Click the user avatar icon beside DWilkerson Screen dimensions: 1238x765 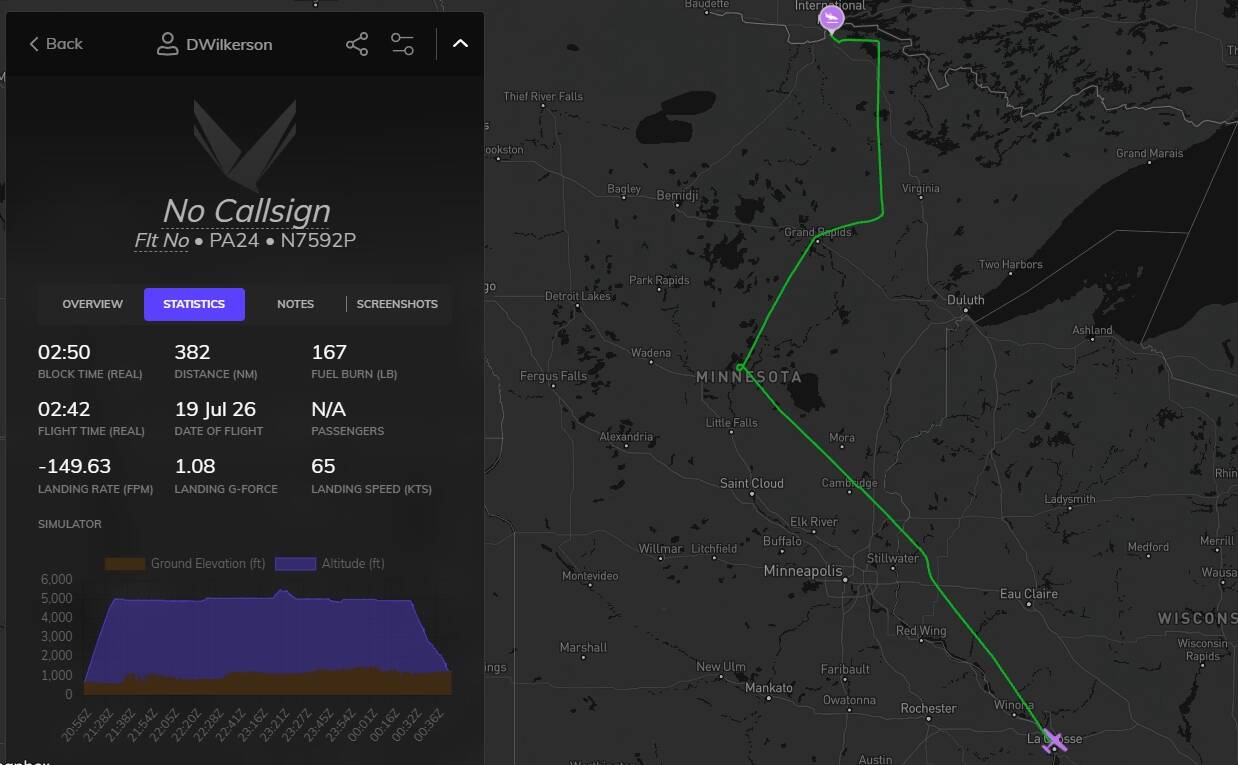pyautogui.click(x=167, y=44)
